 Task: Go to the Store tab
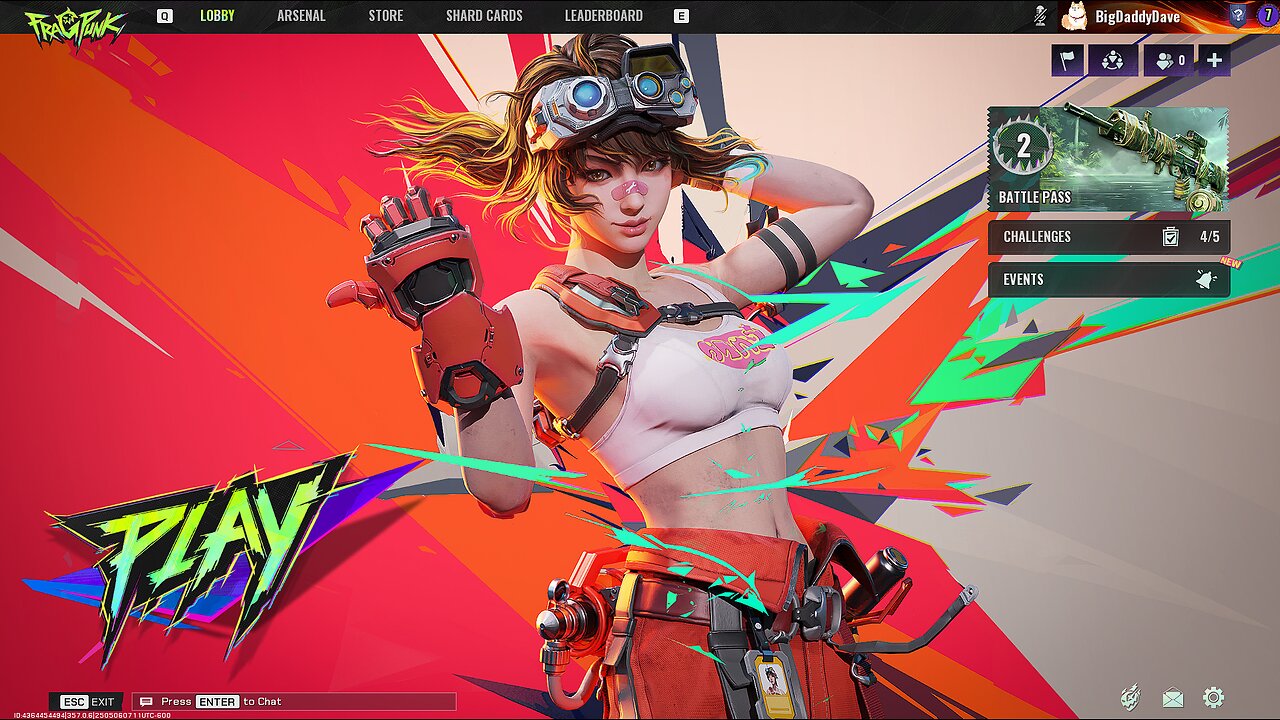pyautogui.click(x=385, y=16)
